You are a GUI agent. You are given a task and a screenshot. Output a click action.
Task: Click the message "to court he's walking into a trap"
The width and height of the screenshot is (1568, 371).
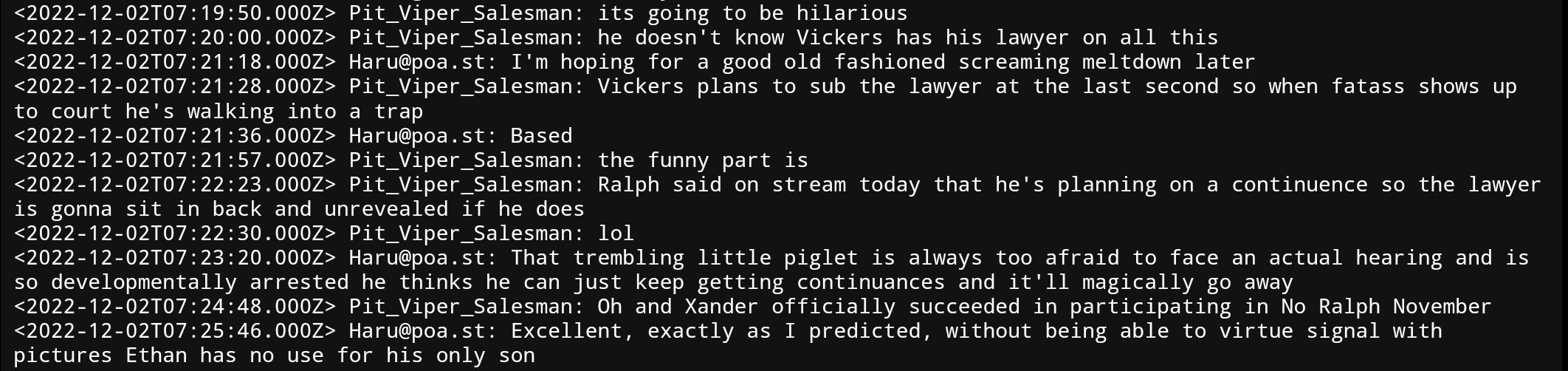click(x=219, y=112)
